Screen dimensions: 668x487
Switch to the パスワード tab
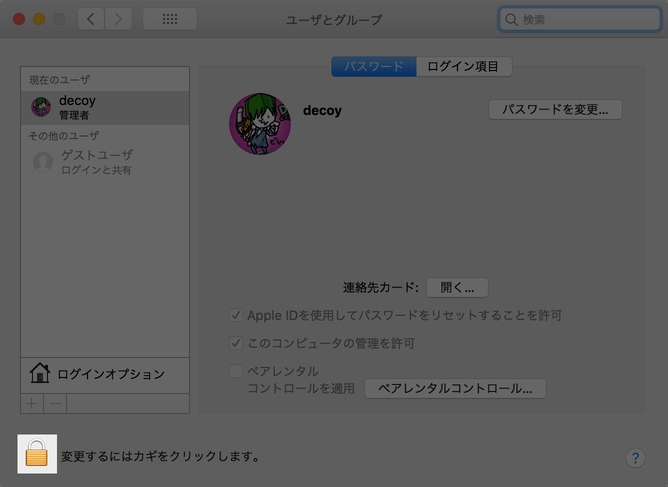tap(374, 66)
